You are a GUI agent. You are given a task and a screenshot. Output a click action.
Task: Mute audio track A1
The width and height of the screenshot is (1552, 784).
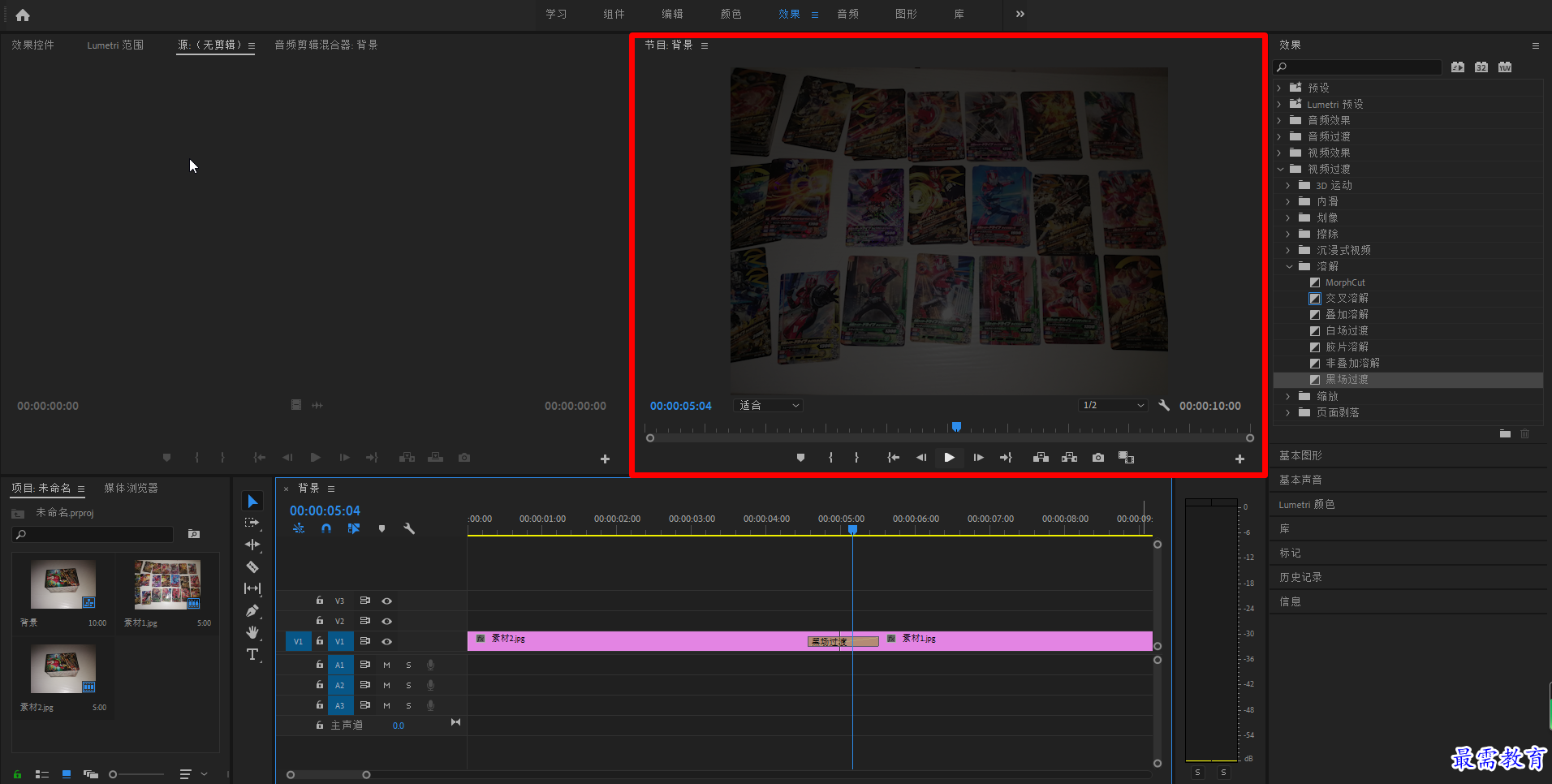[x=387, y=665]
